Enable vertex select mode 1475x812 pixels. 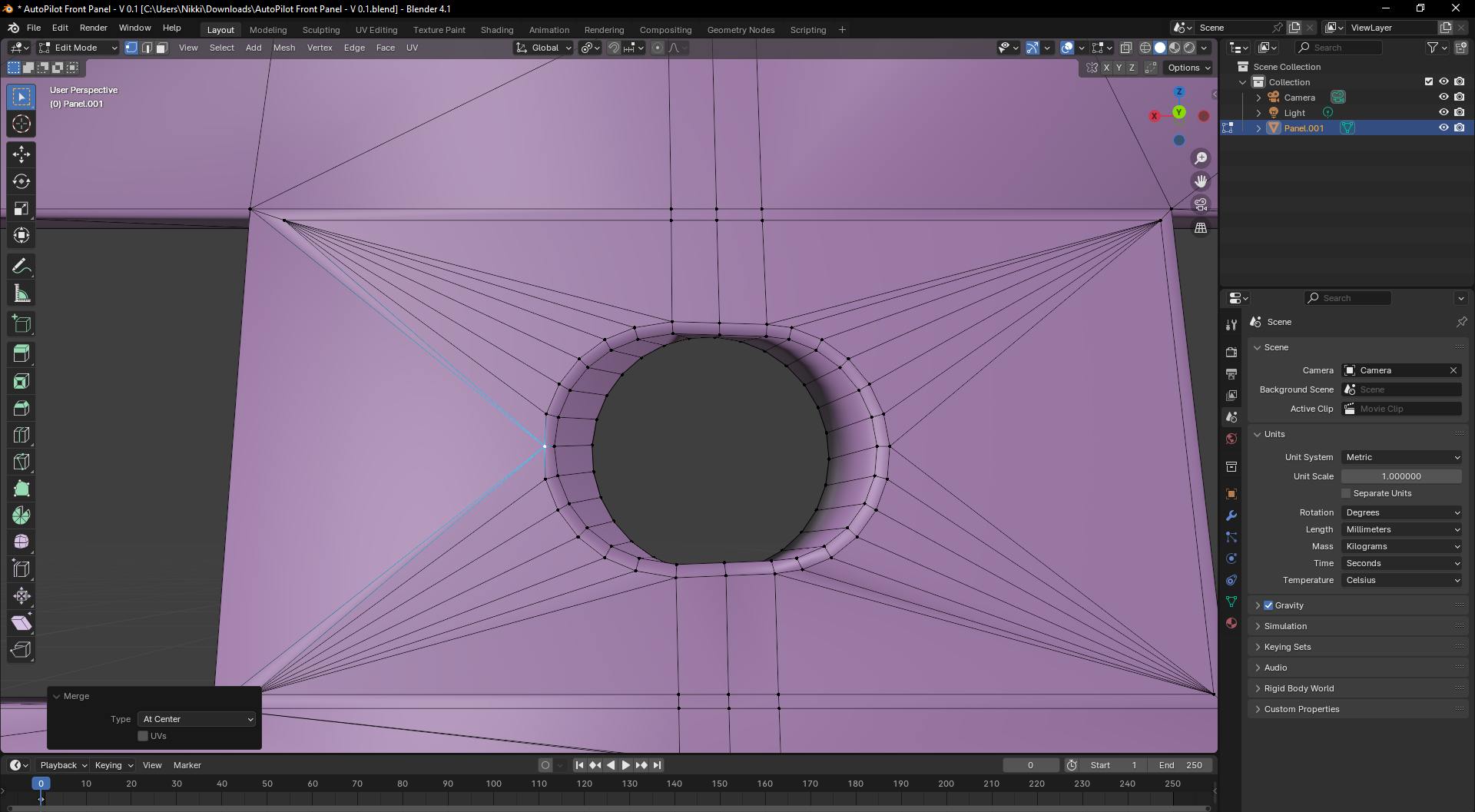pos(131,48)
